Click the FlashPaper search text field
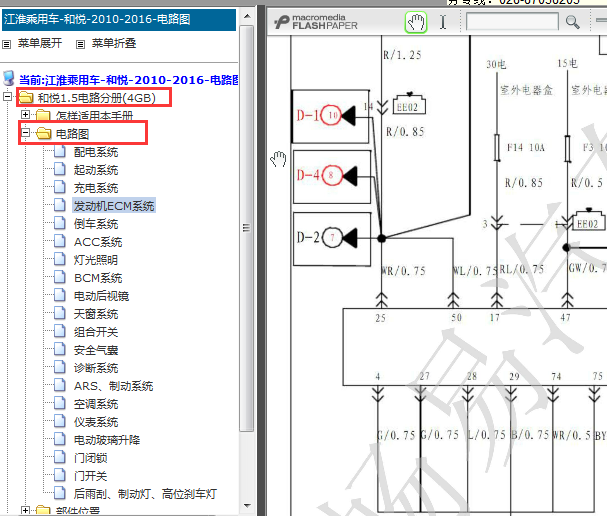Viewport: 607px width, 516px height. (512, 21)
